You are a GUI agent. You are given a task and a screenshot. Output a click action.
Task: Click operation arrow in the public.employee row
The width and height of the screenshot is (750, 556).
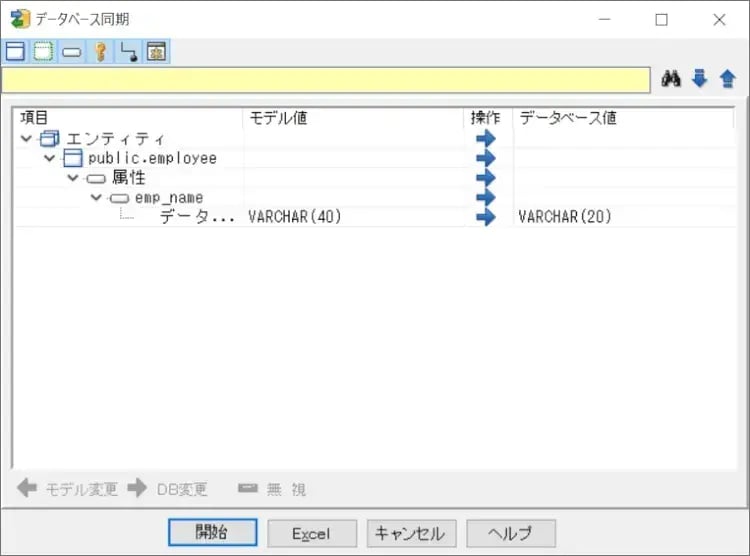486,158
